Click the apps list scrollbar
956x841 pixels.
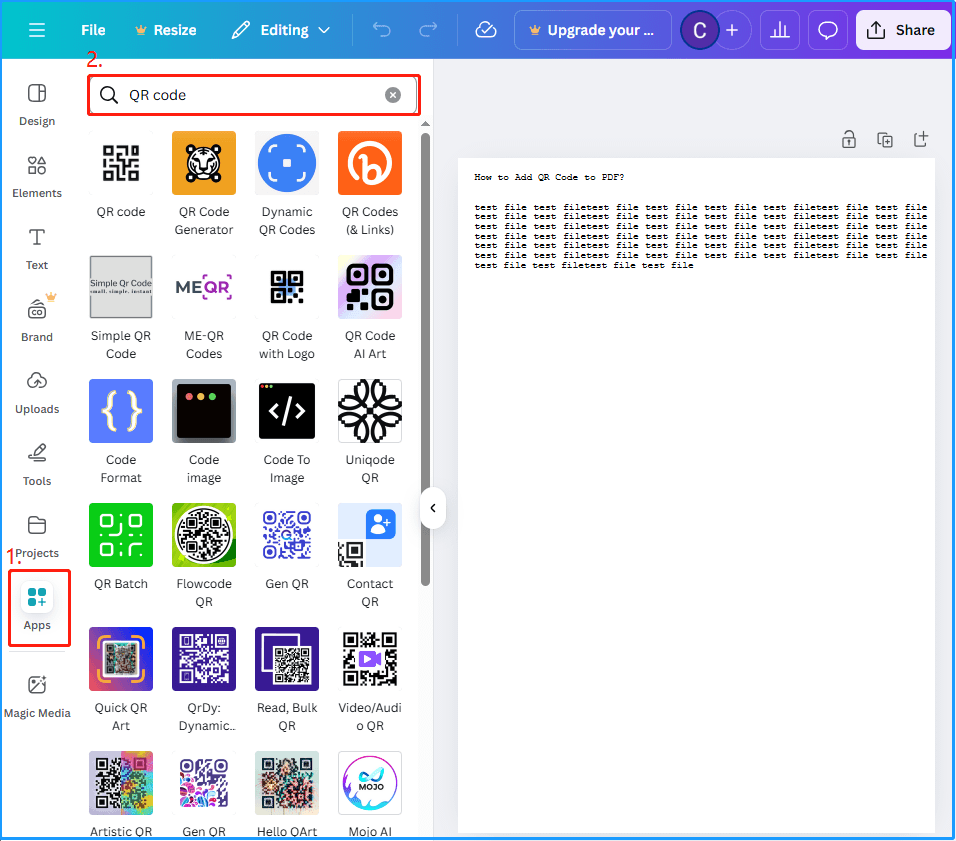point(426,360)
